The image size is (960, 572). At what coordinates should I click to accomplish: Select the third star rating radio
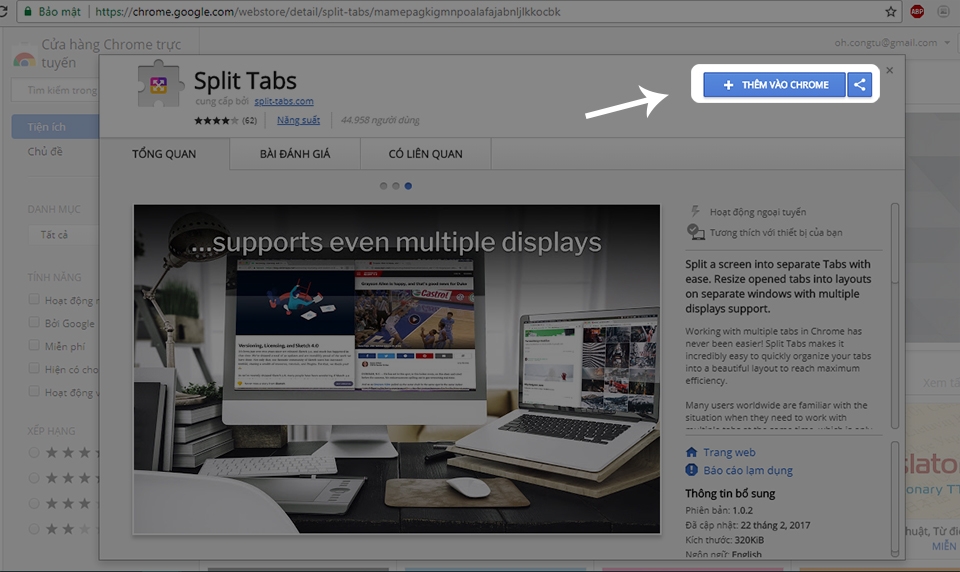click(x=34, y=503)
